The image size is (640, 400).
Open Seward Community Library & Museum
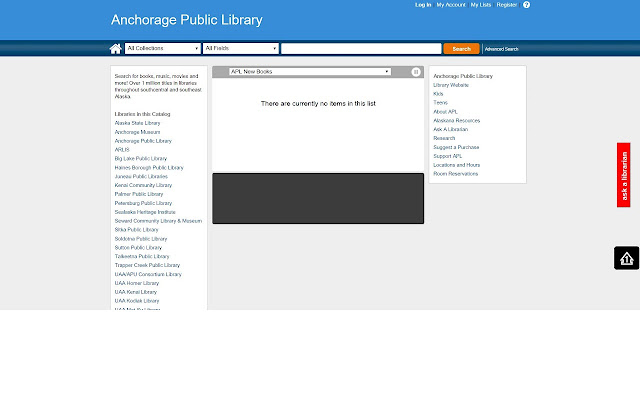tap(158, 221)
